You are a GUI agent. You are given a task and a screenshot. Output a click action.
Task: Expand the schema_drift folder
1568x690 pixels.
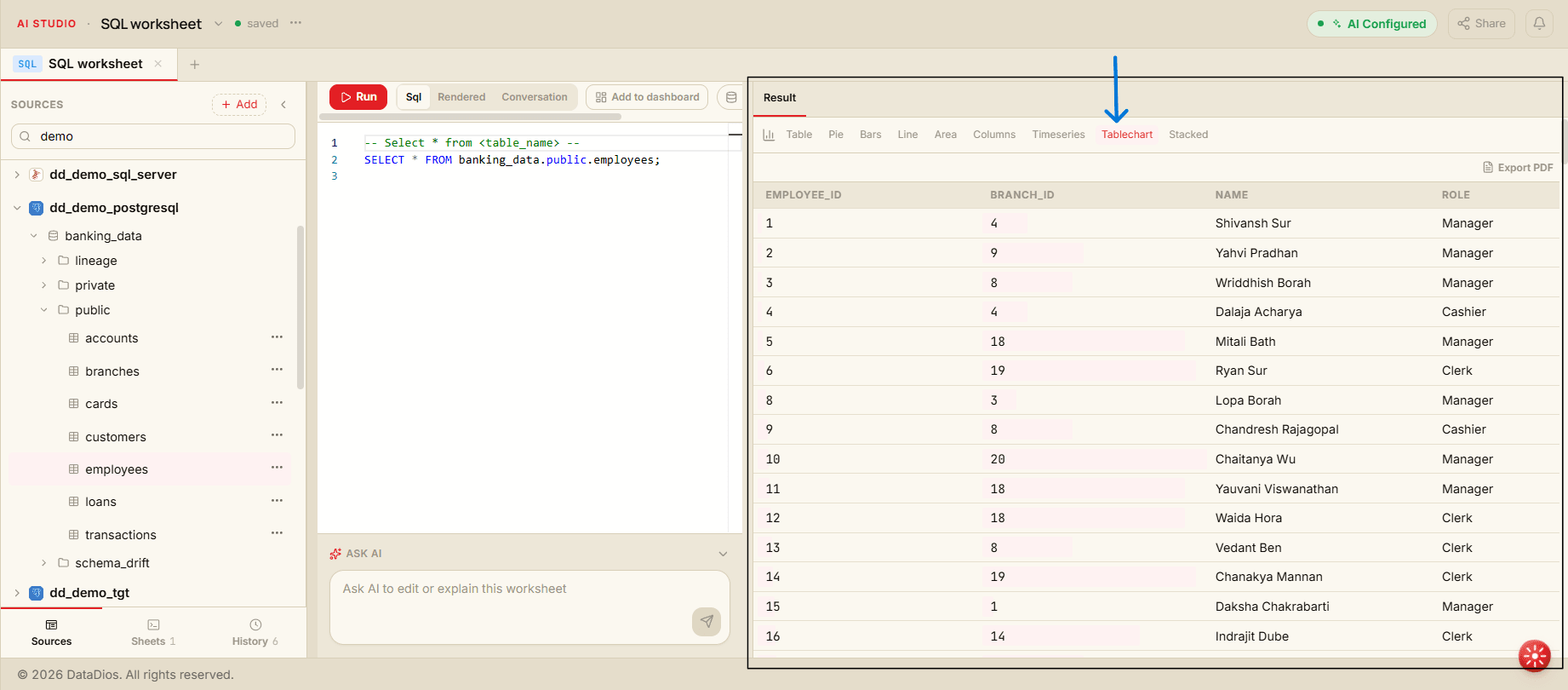click(44, 563)
